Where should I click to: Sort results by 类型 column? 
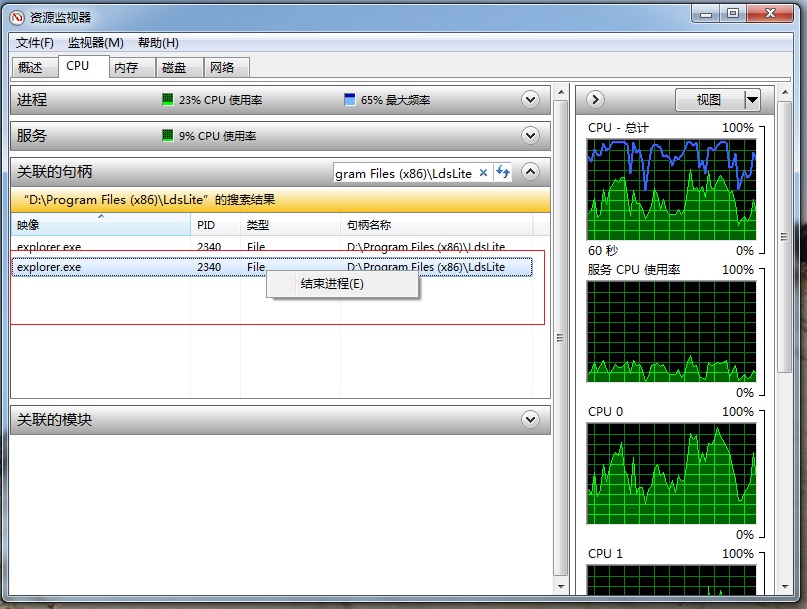click(290, 225)
